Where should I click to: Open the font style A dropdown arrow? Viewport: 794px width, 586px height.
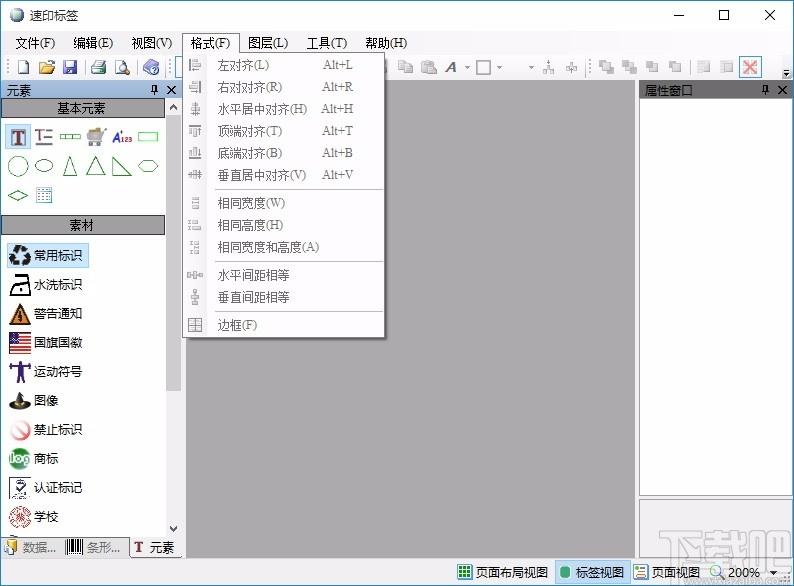[x=467, y=67]
